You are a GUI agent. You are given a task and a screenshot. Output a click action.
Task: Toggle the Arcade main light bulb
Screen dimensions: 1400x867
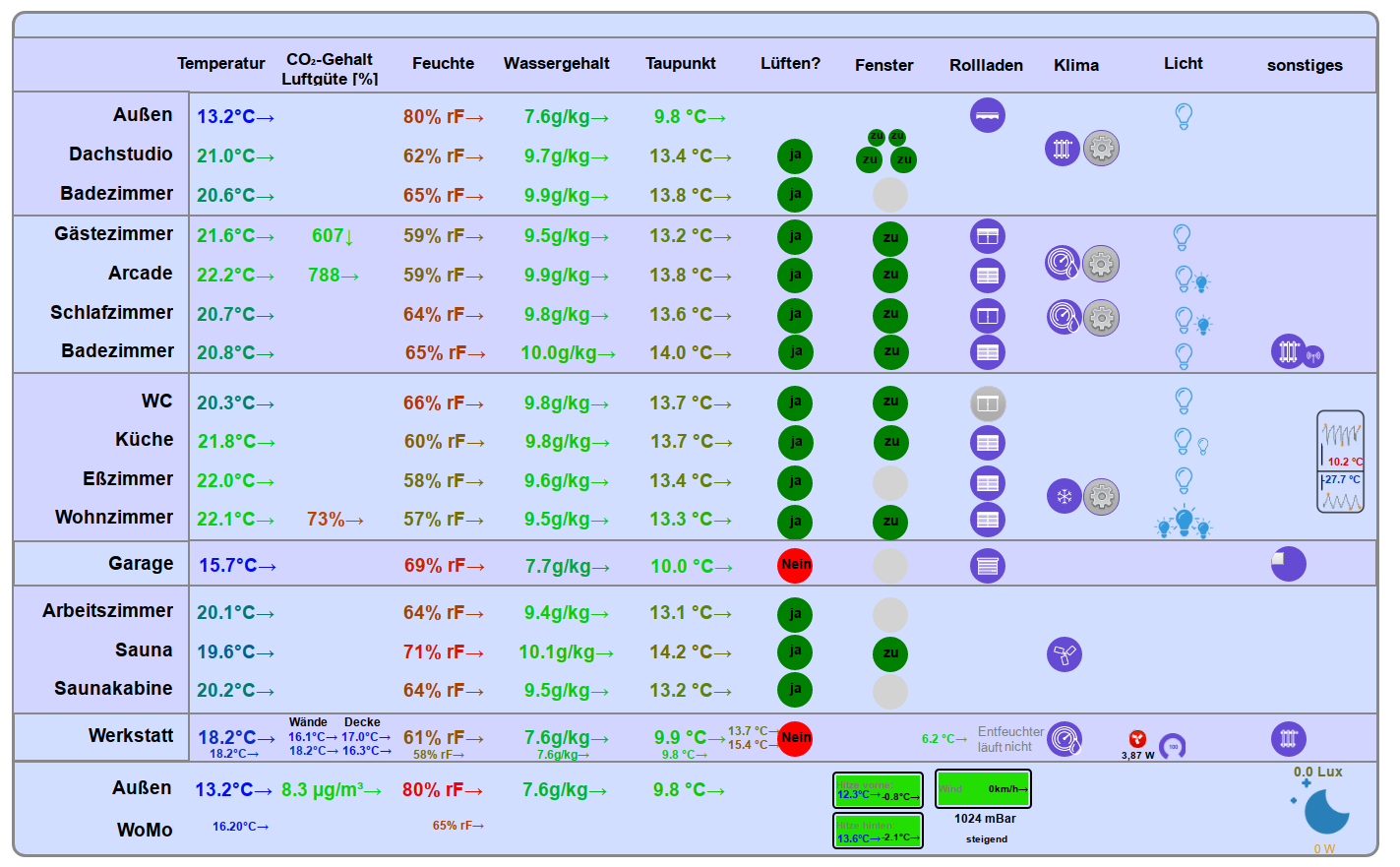(1184, 279)
